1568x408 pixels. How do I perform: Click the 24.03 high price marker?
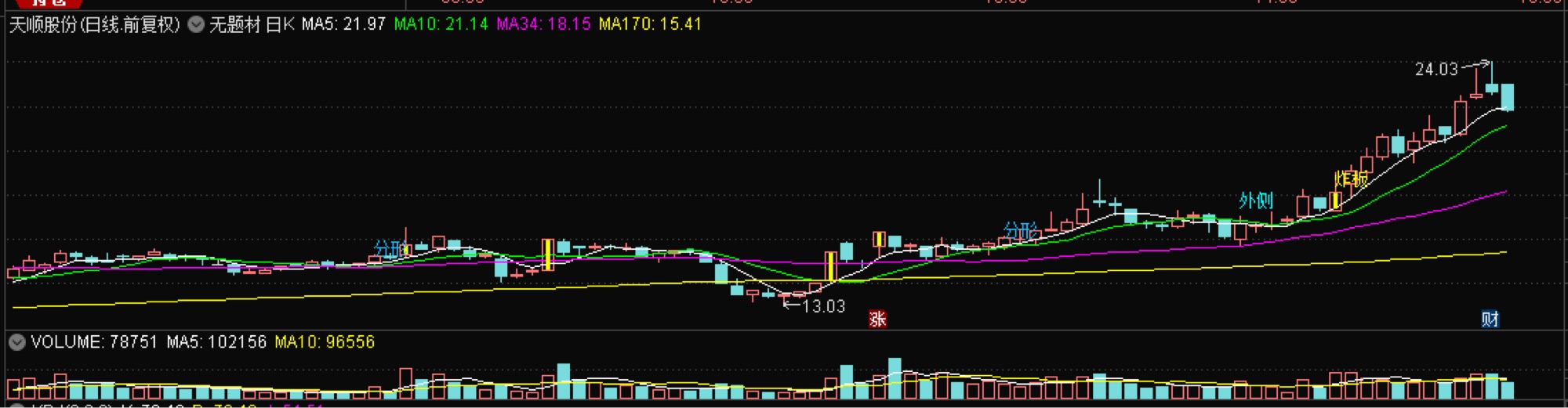1436,69
